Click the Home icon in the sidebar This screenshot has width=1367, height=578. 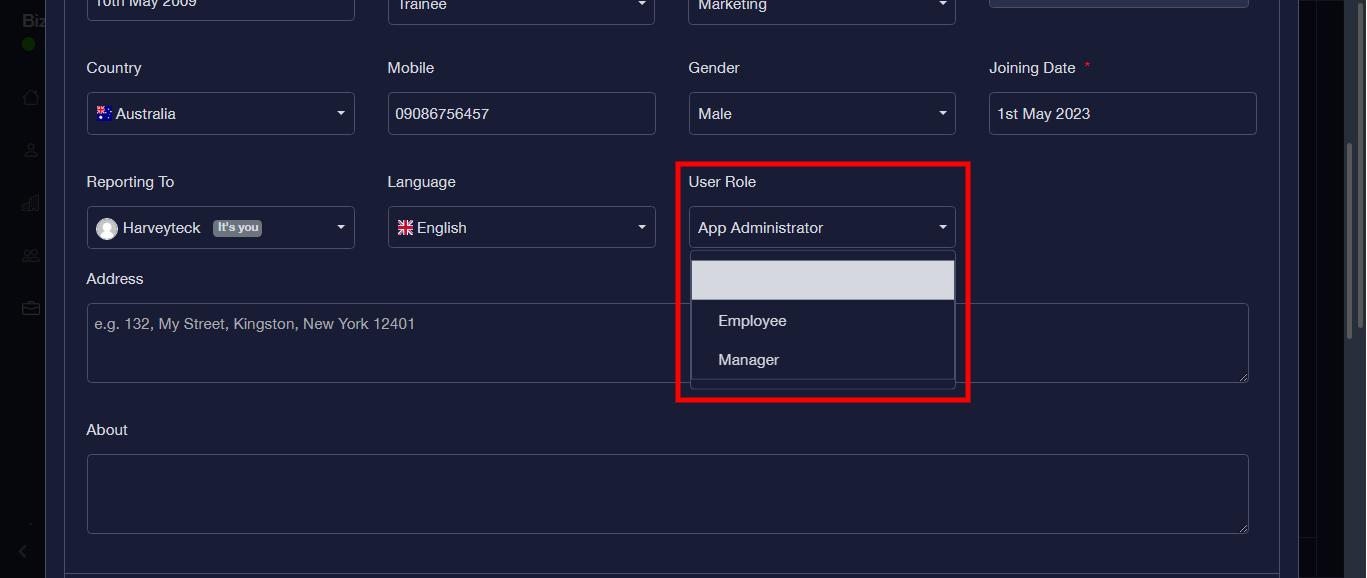click(31, 98)
